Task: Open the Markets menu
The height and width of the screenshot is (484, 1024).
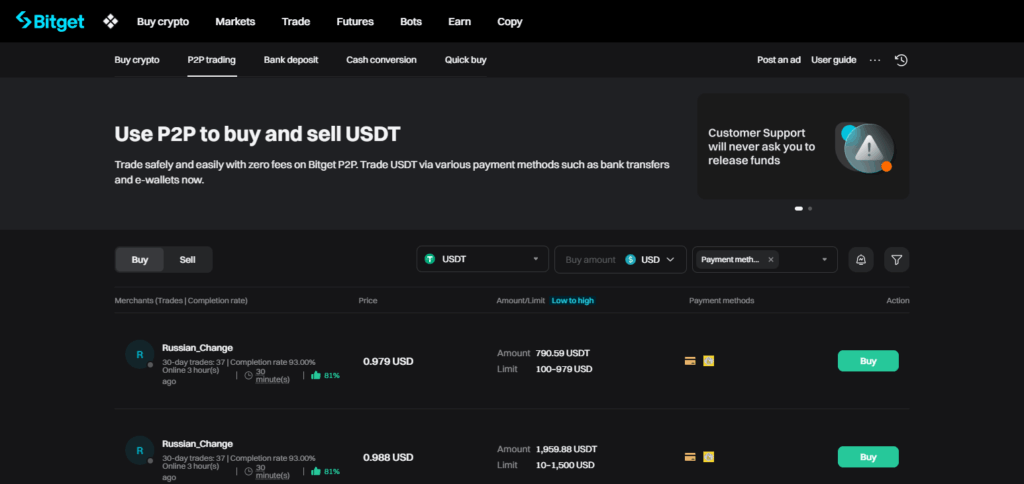Action: 235,22
